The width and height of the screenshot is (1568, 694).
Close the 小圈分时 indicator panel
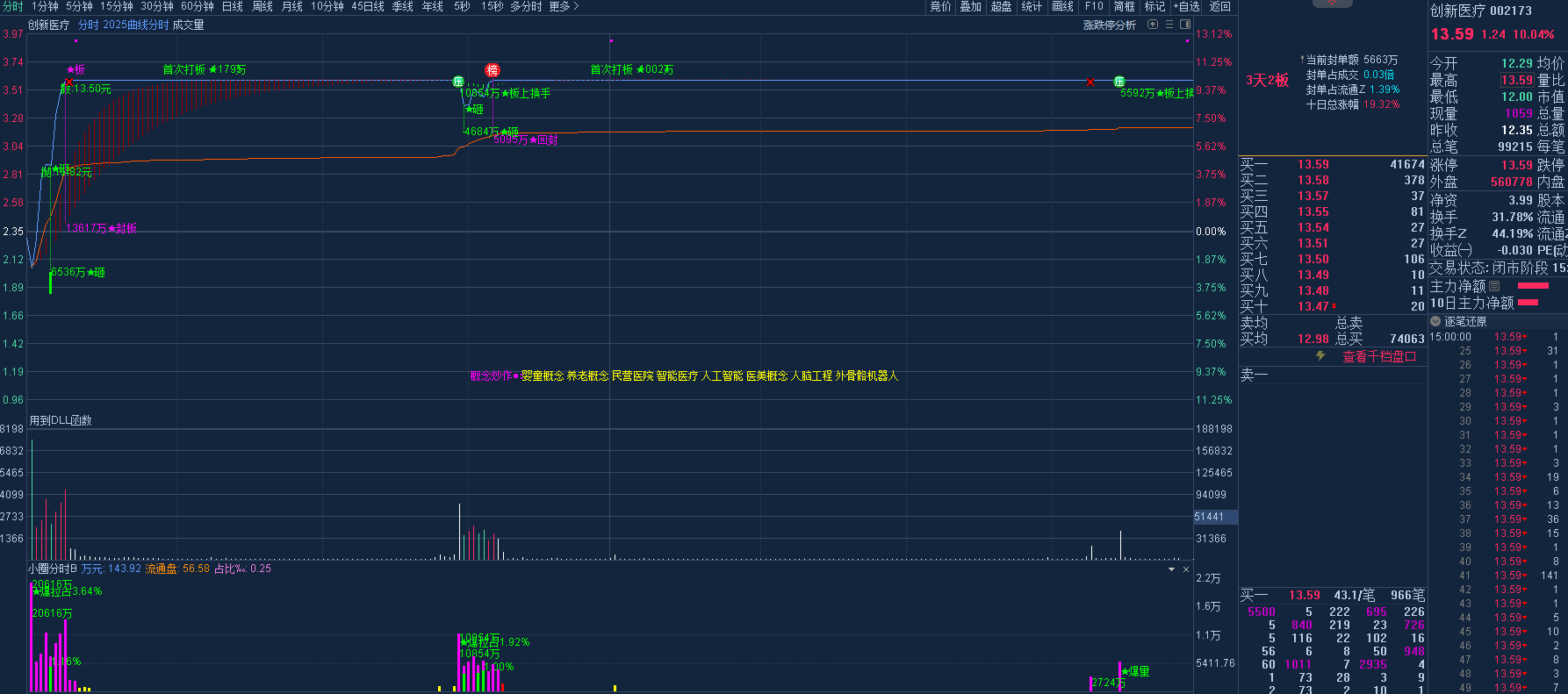[x=1186, y=569]
